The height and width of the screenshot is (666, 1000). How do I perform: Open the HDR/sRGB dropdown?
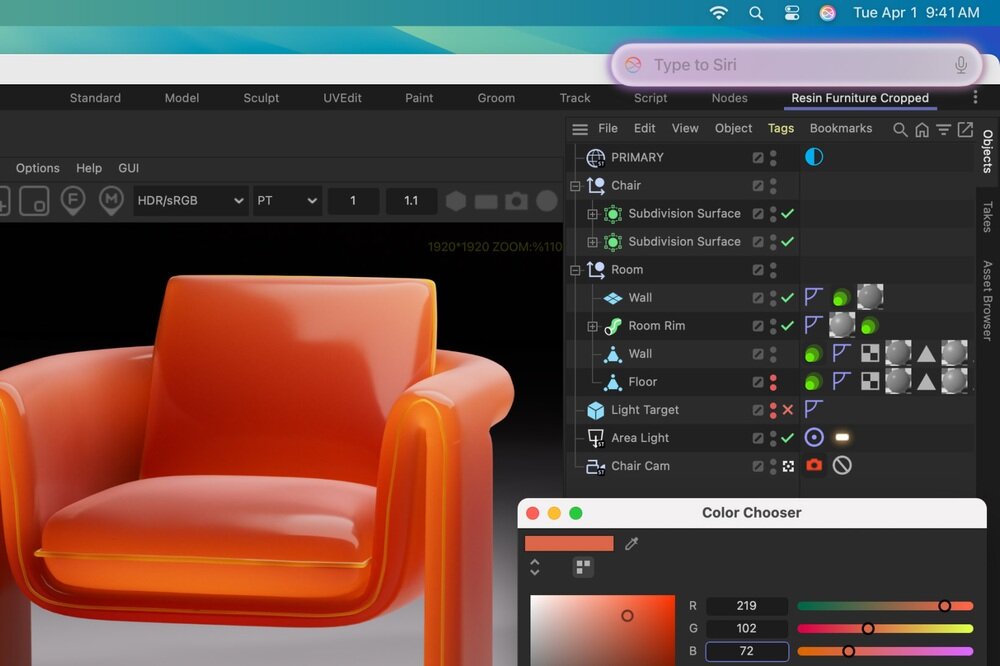pos(190,200)
